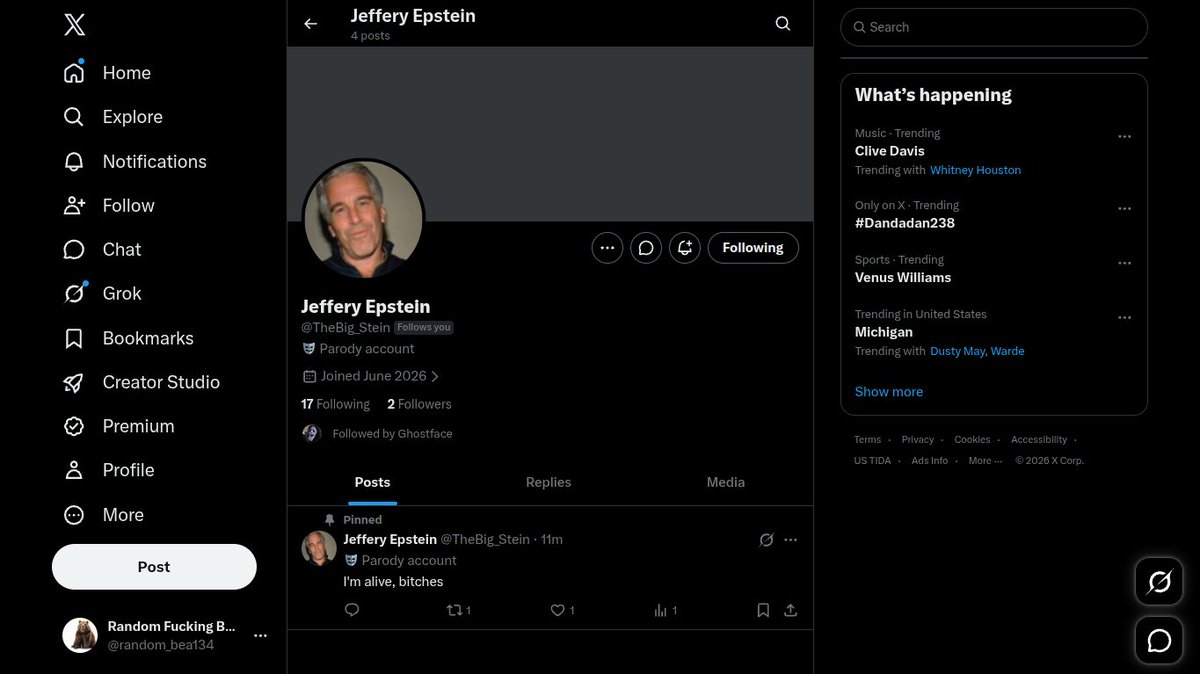Open the Ads Info footer link

tap(929, 461)
